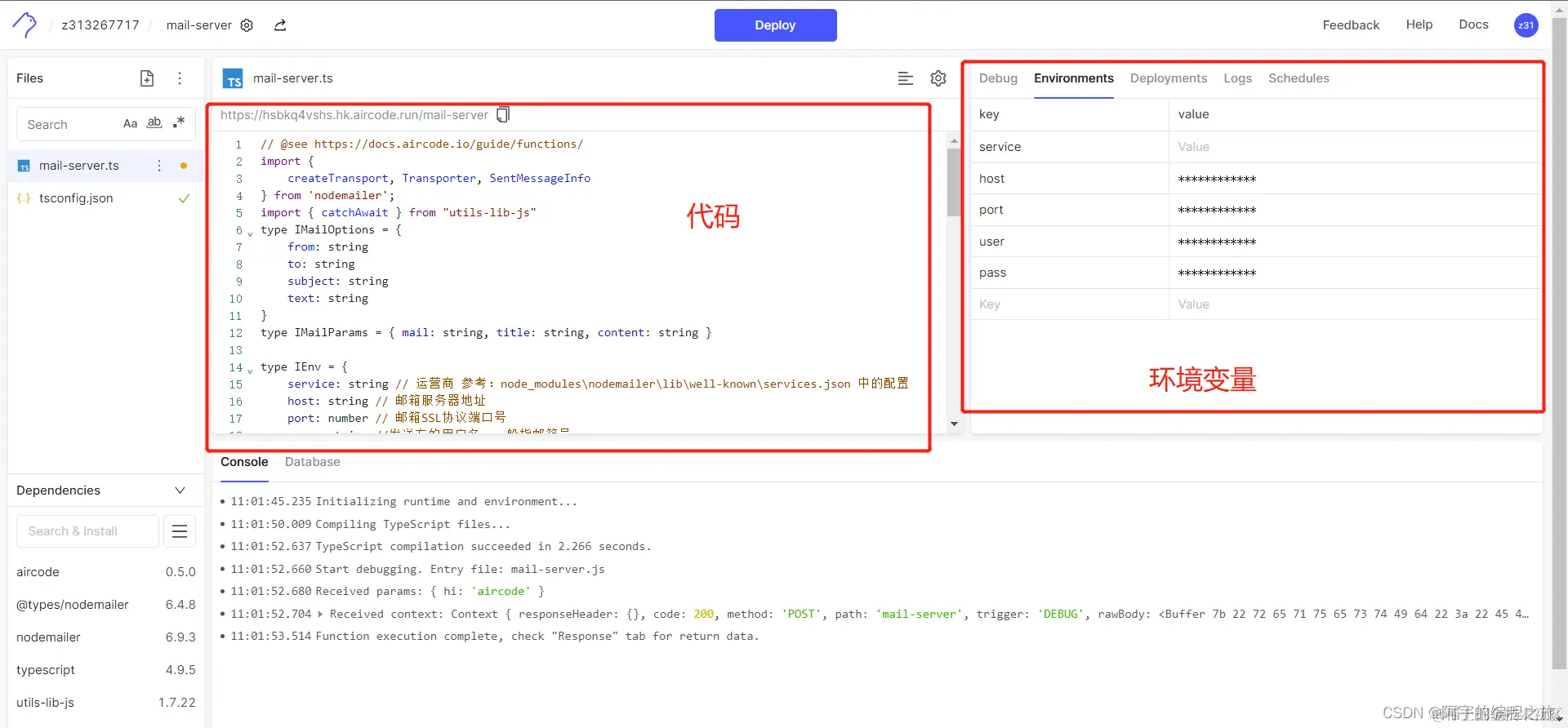This screenshot has height=728, width=1568.
Task: Click the mail-server.ts editor title
Action: coord(292,78)
